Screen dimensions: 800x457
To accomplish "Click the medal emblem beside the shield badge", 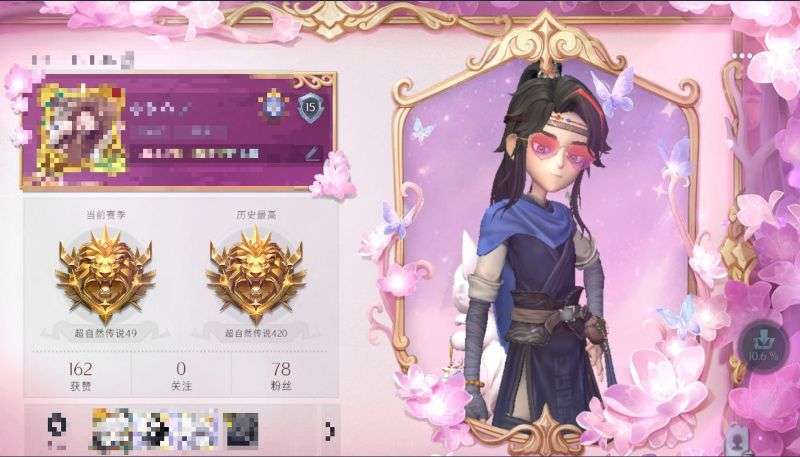I will point(274,106).
